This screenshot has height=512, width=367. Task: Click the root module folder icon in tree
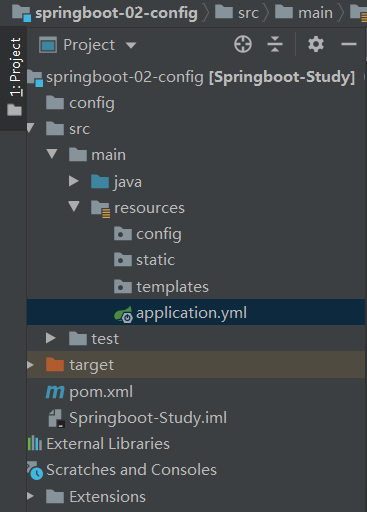click(x=35, y=78)
